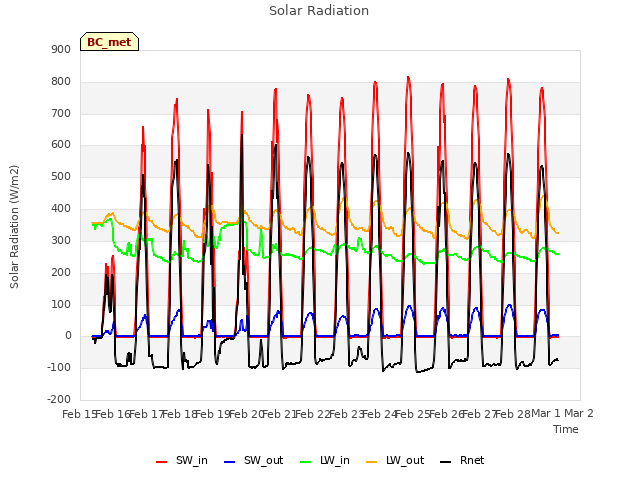The width and height of the screenshot is (640, 480).
Task: Click the Mar 2 x-axis tick label
Action: click(x=579, y=414)
